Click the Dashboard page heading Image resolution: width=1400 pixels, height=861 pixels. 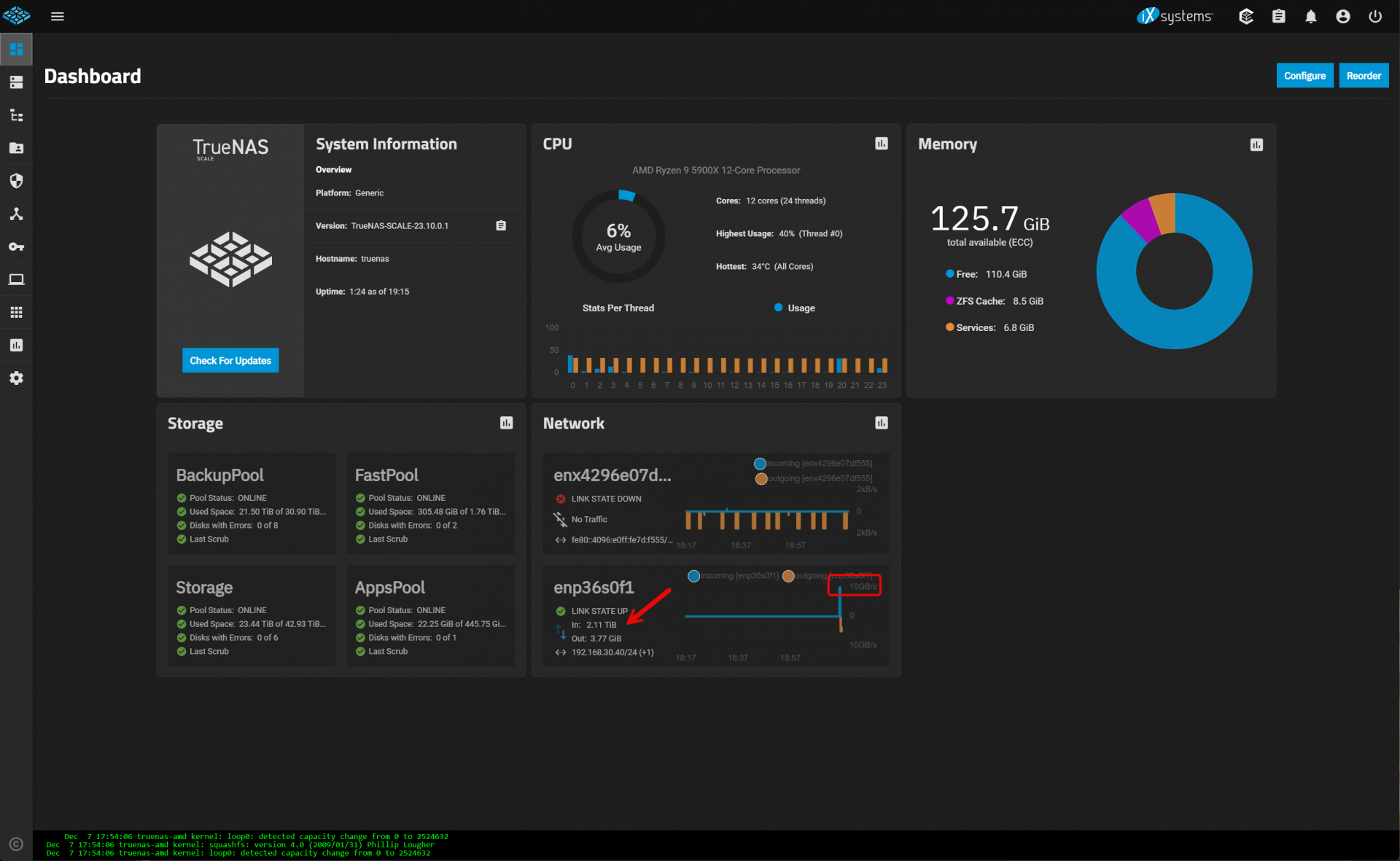93,76
